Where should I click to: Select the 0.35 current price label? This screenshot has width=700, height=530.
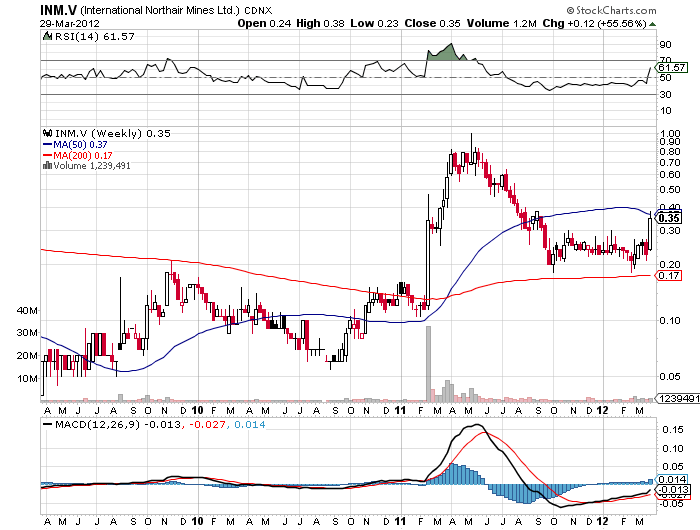coord(671,216)
